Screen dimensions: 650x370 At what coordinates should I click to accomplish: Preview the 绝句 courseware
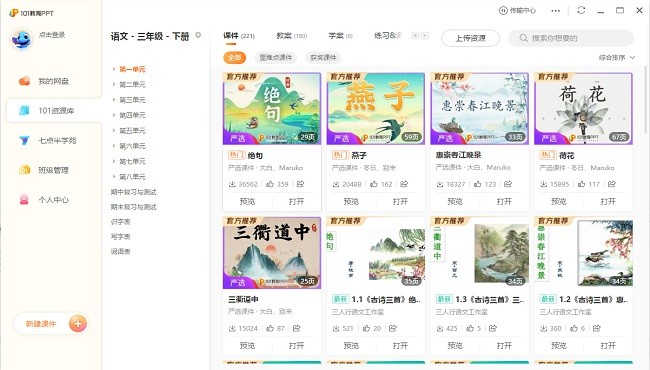[247, 201]
